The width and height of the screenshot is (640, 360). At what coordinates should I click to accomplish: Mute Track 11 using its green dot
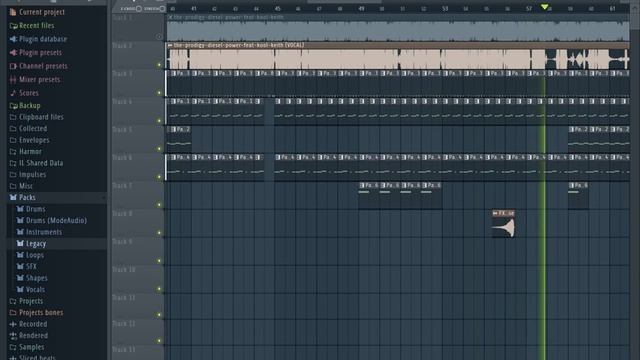point(159,315)
